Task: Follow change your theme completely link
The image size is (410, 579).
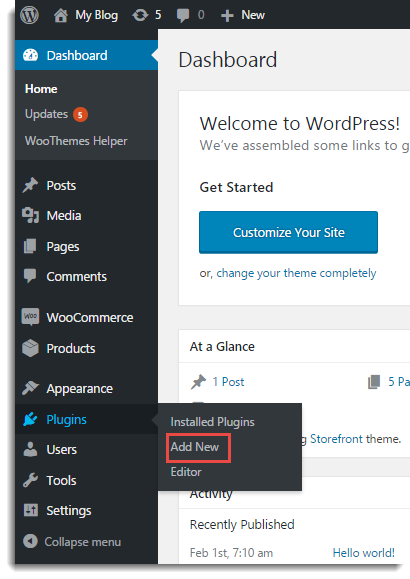Action: 296,273
